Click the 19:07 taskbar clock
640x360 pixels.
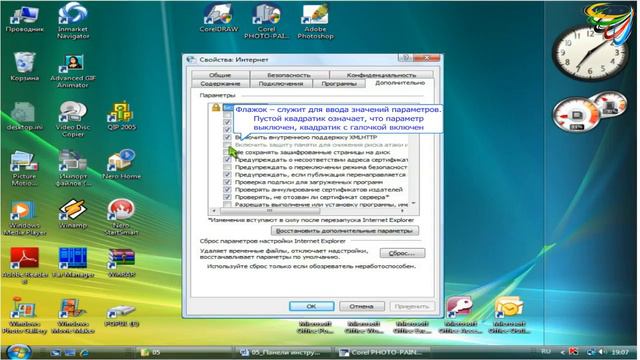(620, 351)
